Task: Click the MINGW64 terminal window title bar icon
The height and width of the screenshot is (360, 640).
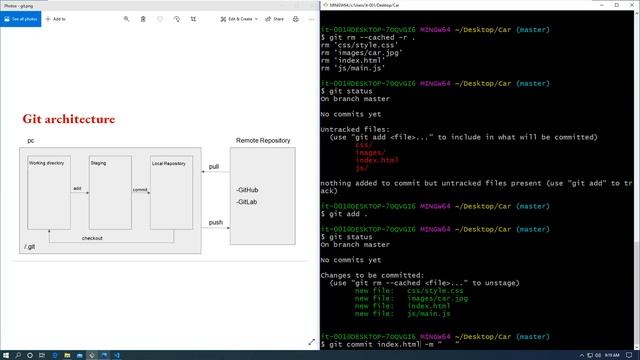Action: click(x=325, y=5)
